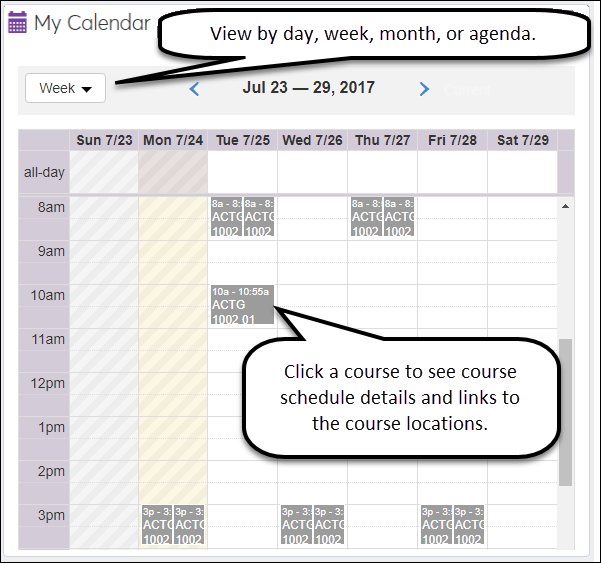Viewport: 601px width, 563px height.
Task: Go to previous week arrow
Action: [195, 89]
